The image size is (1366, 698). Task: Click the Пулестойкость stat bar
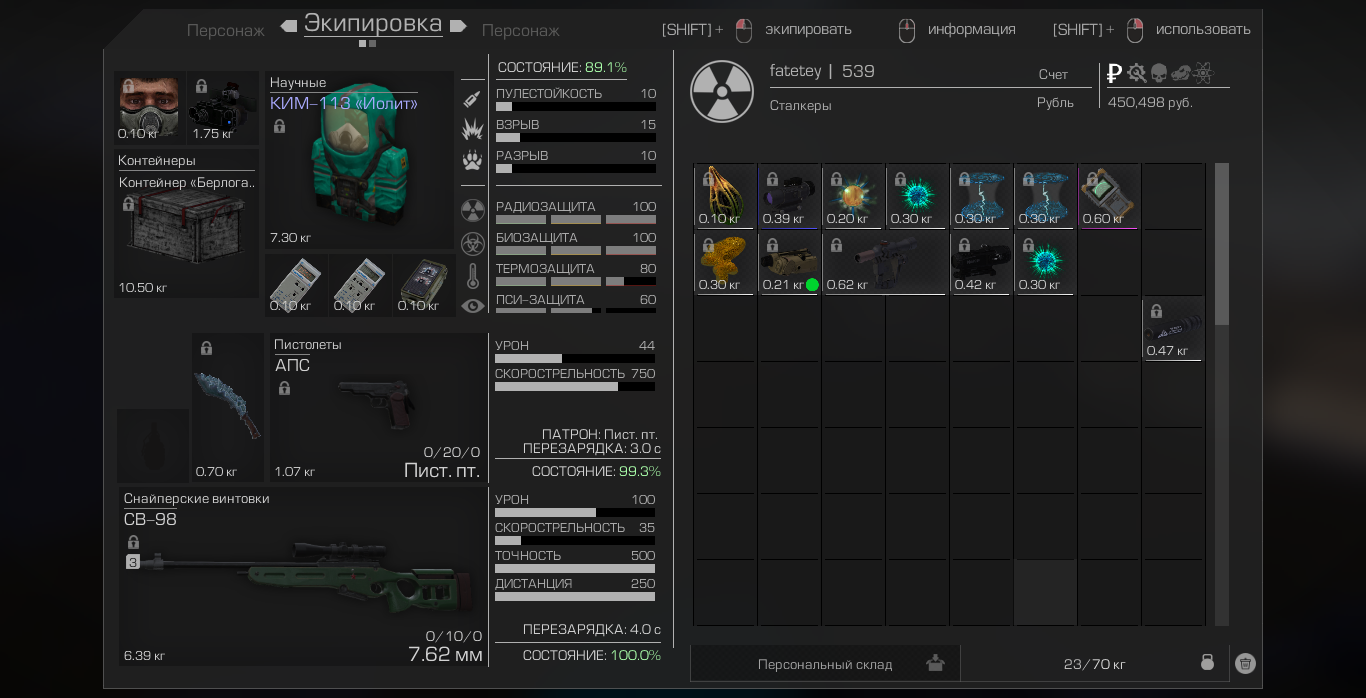coord(576,106)
